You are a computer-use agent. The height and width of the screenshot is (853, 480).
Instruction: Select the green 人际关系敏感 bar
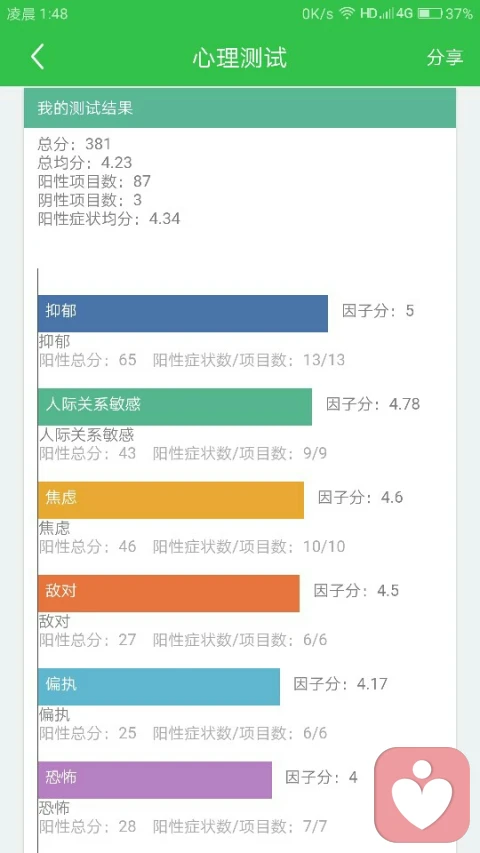click(x=175, y=406)
